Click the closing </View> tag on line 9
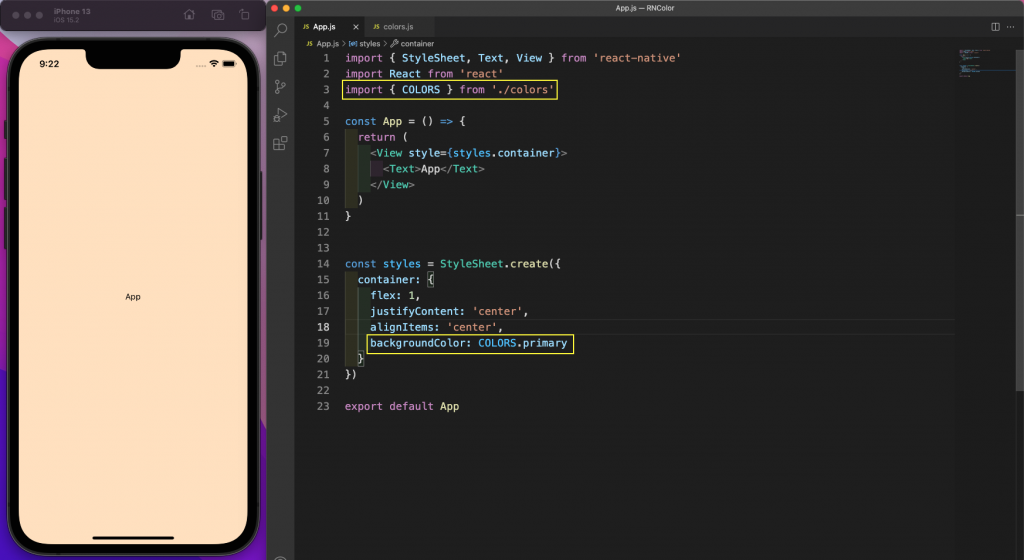The width and height of the screenshot is (1024, 560). tap(392, 185)
